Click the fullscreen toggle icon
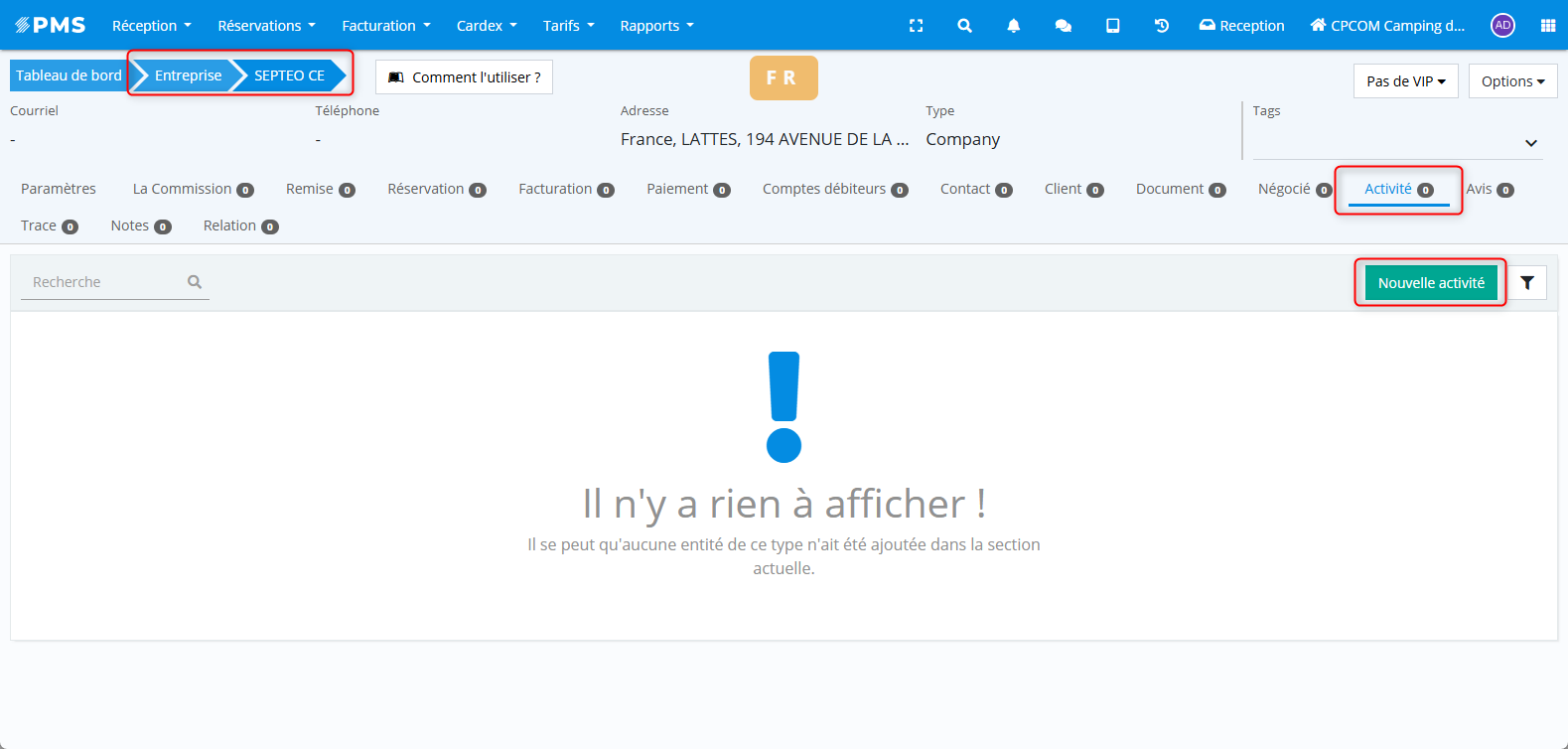Viewport: 1568px width, 749px height. coord(916,26)
